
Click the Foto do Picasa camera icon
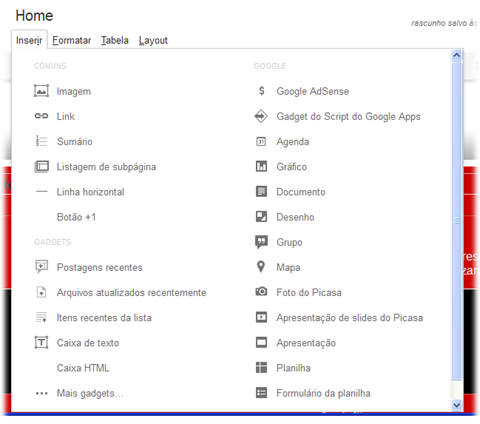(261, 292)
